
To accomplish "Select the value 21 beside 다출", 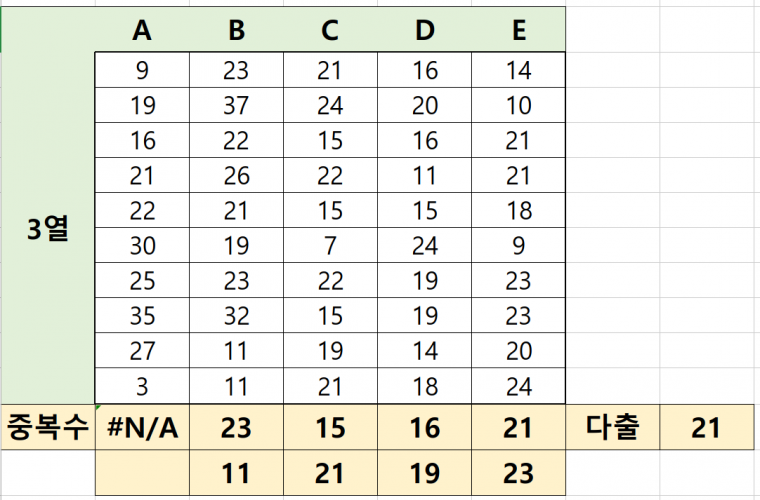I will point(706,428).
